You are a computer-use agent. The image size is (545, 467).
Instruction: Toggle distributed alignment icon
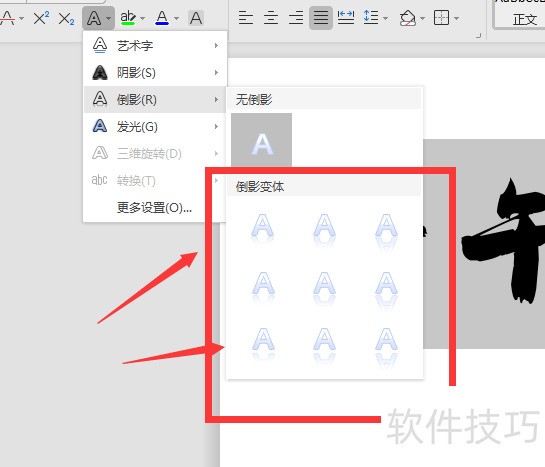(346, 17)
